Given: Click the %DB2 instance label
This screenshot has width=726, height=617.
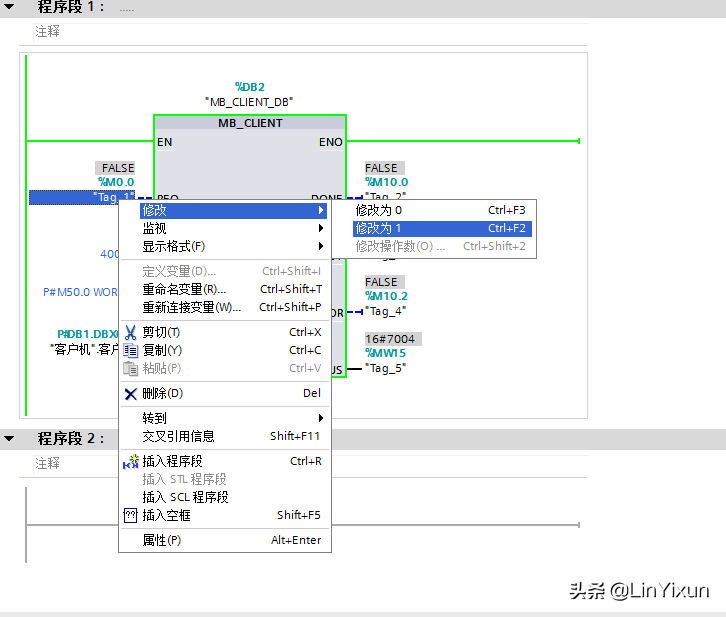Looking at the screenshot, I should (250, 87).
